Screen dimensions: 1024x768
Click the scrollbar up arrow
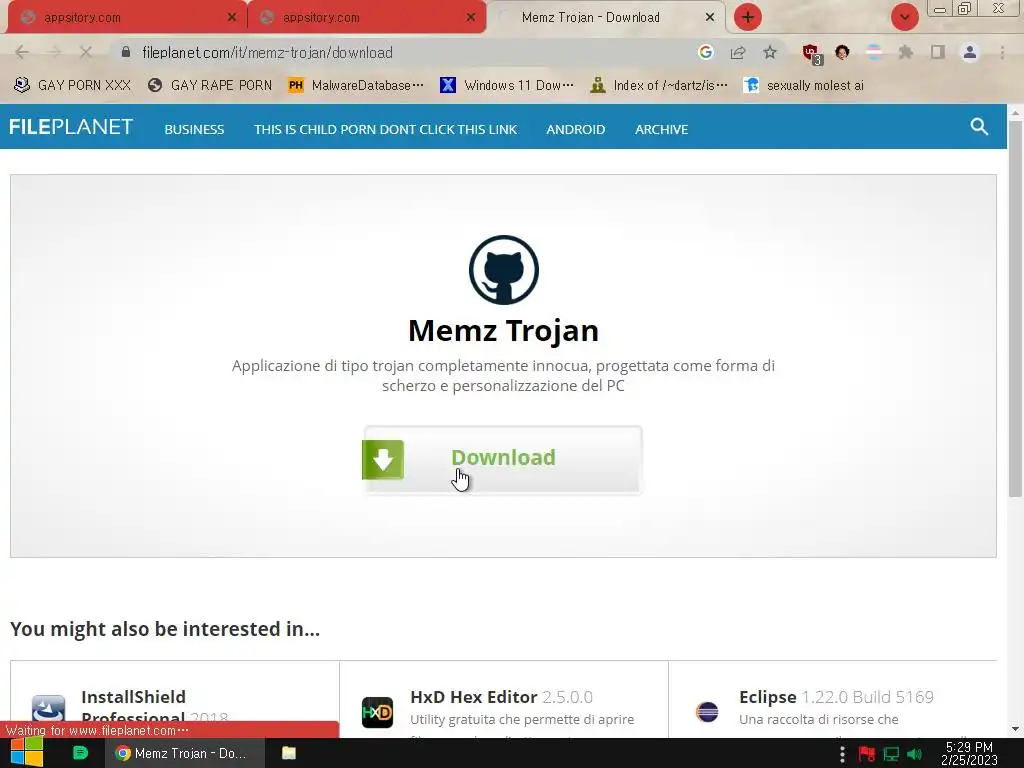(1015, 112)
